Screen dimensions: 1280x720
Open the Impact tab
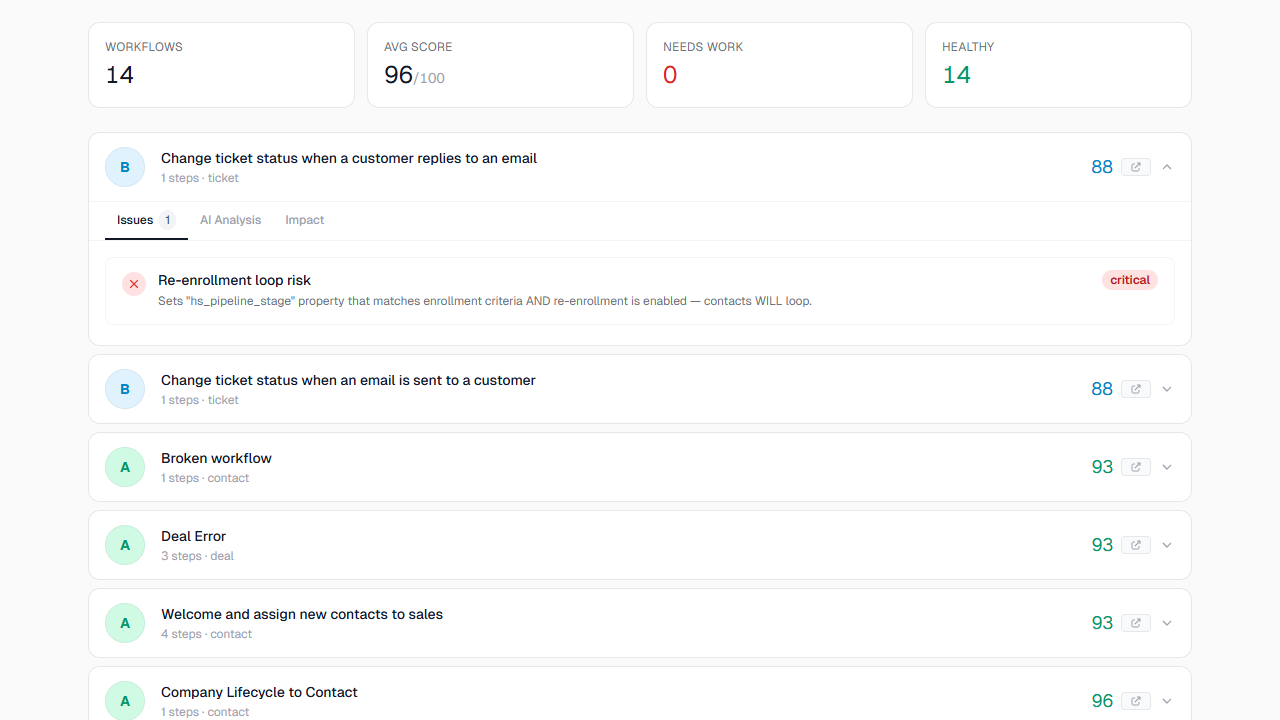click(304, 220)
